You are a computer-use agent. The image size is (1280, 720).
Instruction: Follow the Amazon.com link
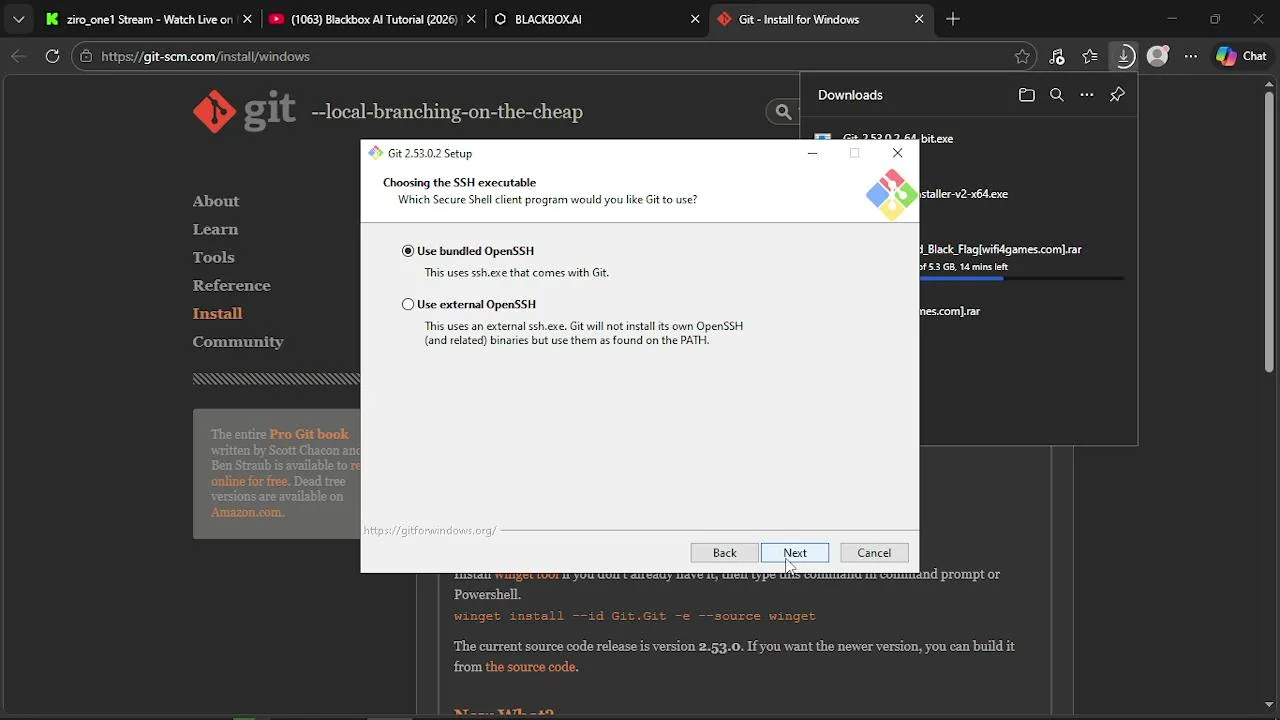[x=247, y=512]
